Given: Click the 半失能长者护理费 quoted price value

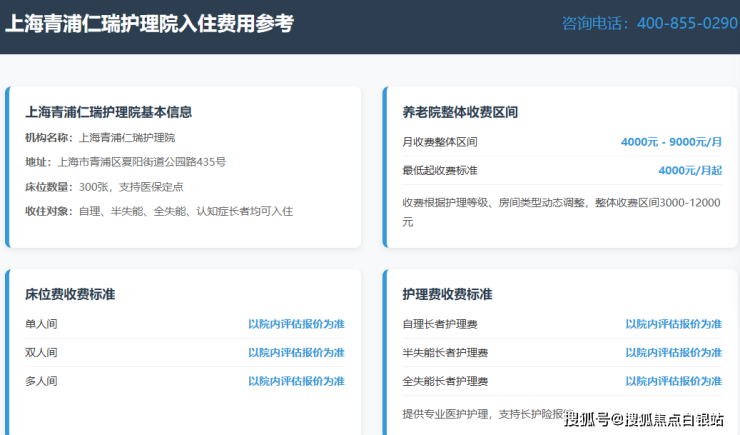Looking at the screenshot, I should (673, 352).
